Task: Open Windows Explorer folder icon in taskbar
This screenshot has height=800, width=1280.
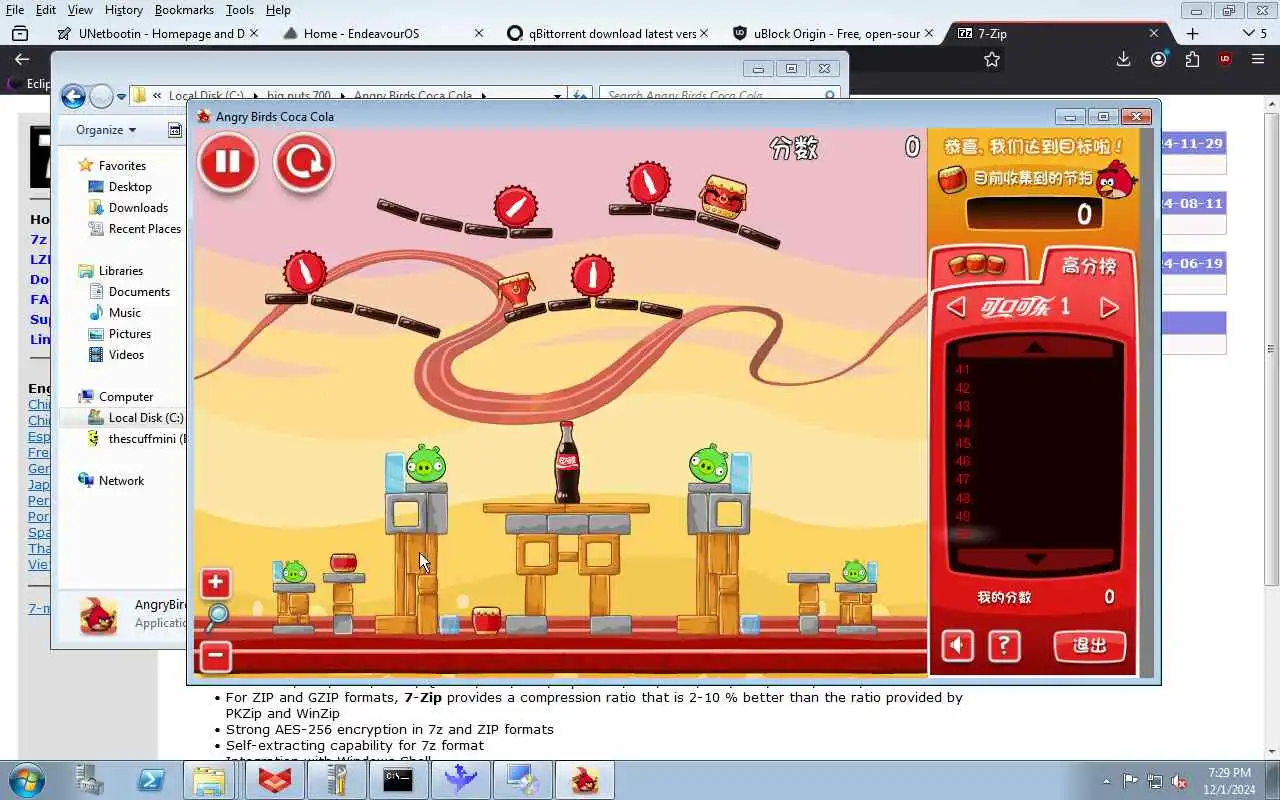Action: click(x=209, y=780)
